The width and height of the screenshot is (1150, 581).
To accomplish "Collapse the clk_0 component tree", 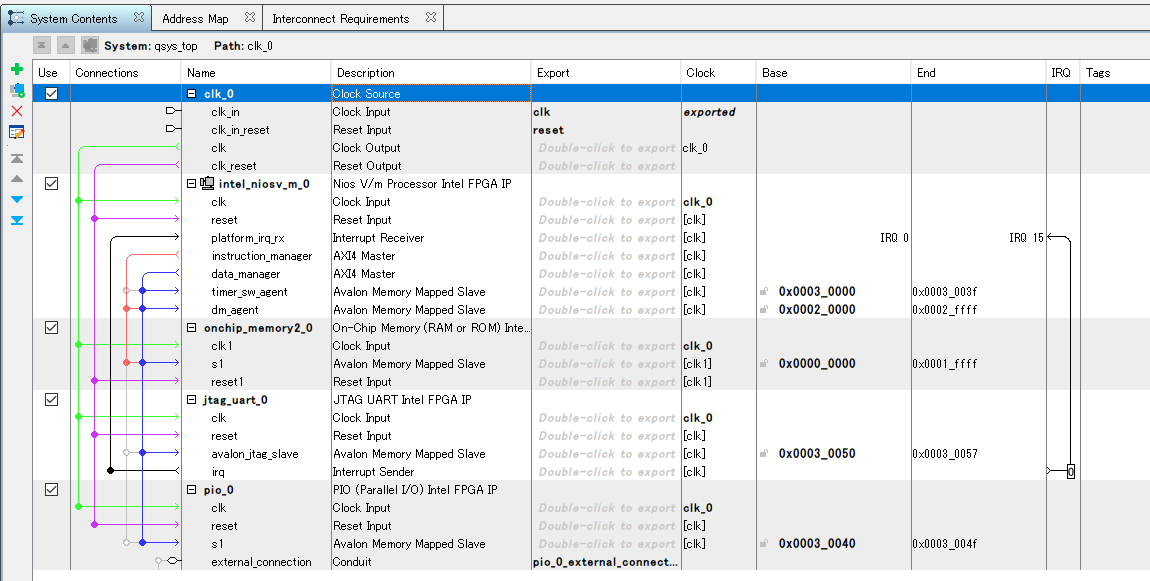I will [x=189, y=93].
